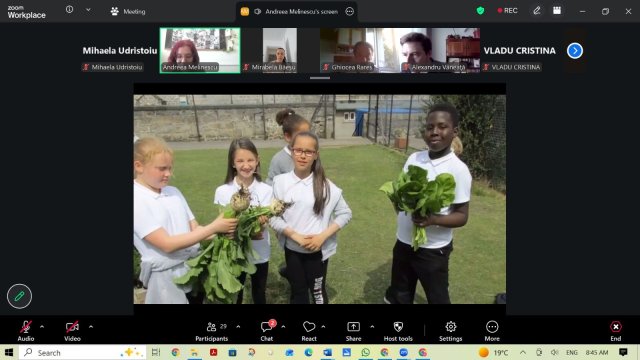Select Mirabela Baeju video thumbnail
Image resolution: width=640 pixels, height=360 pixels.
pyautogui.click(x=280, y=51)
